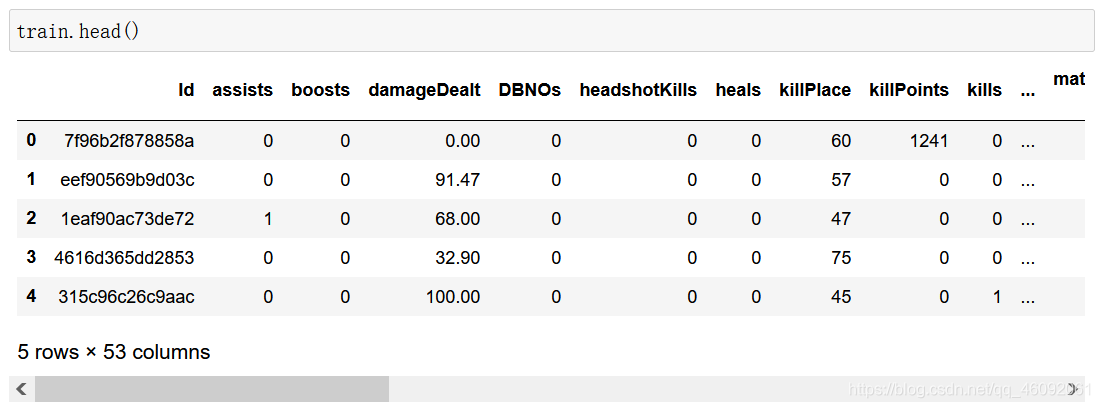Click Id value 7f96b2f878858a
This screenshot has height=408, width=1100.
(x=129, y=141)
